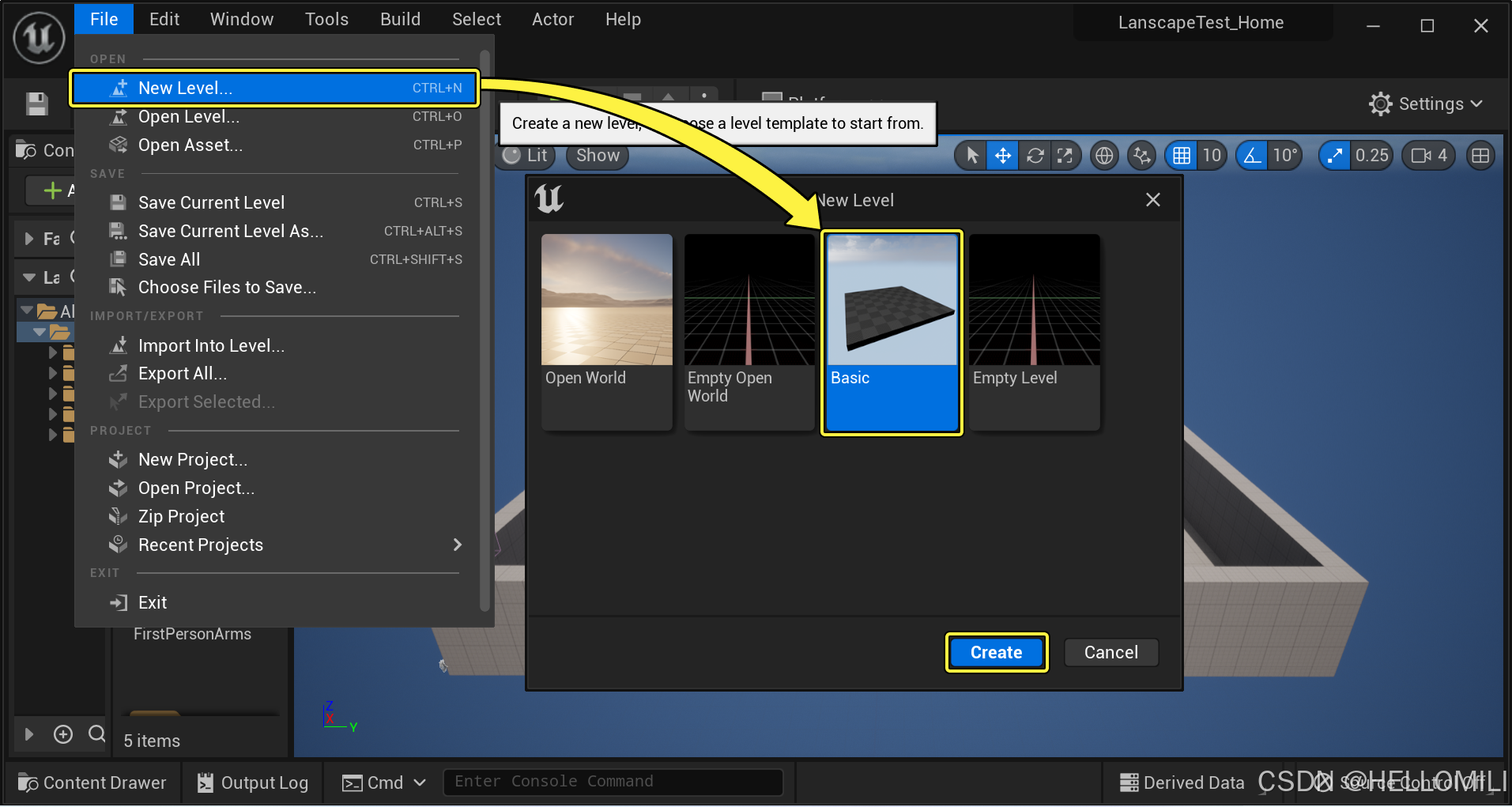
Task: Choose Save All menu entry
Action: 277,259
